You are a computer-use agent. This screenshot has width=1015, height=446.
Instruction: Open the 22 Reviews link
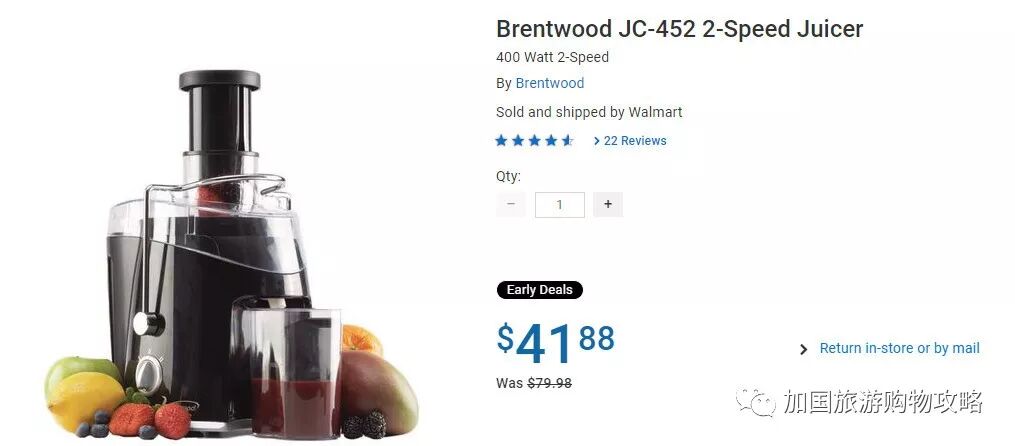click(635, 140)
